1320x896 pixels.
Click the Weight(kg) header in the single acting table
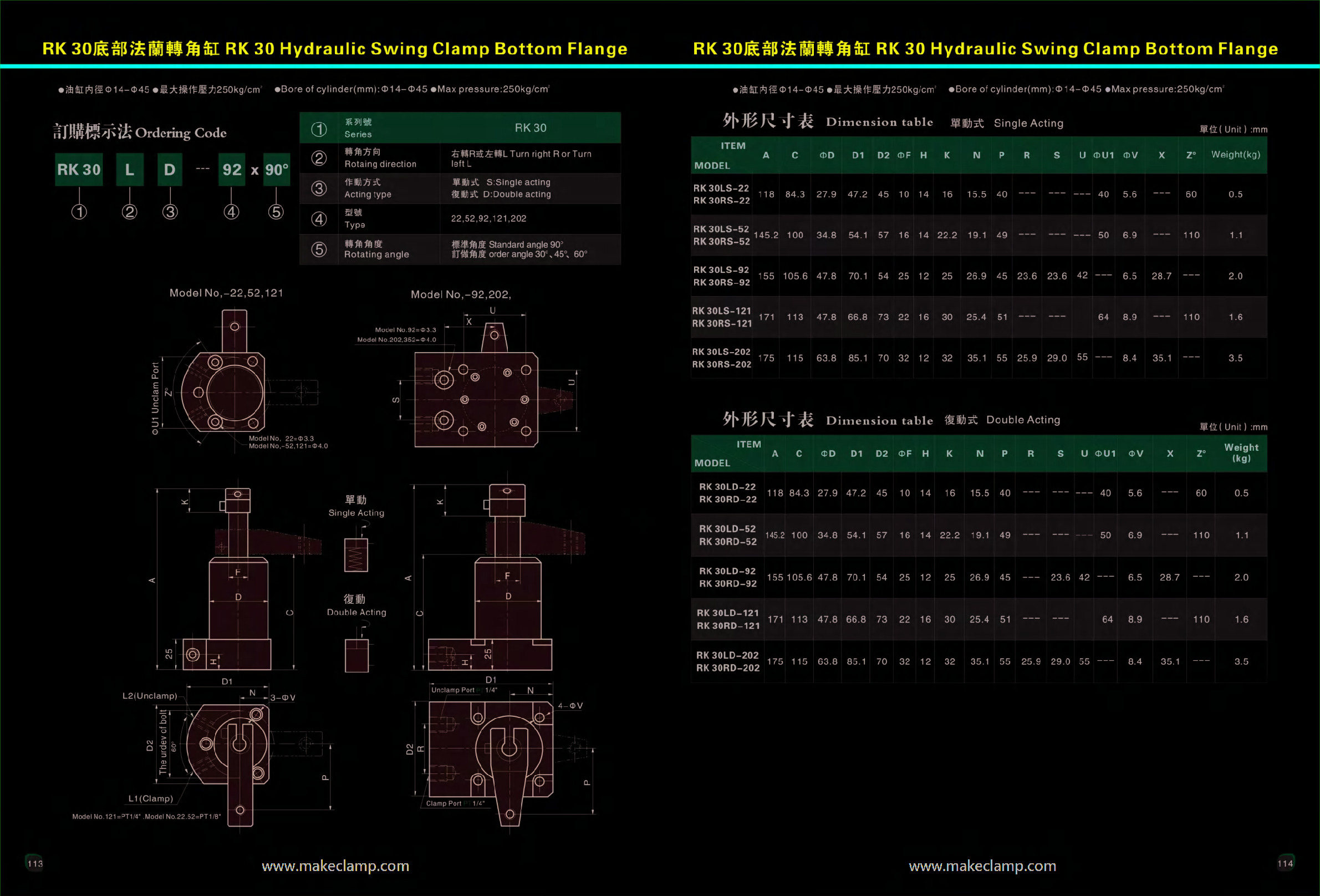(x=1235, y=155)
